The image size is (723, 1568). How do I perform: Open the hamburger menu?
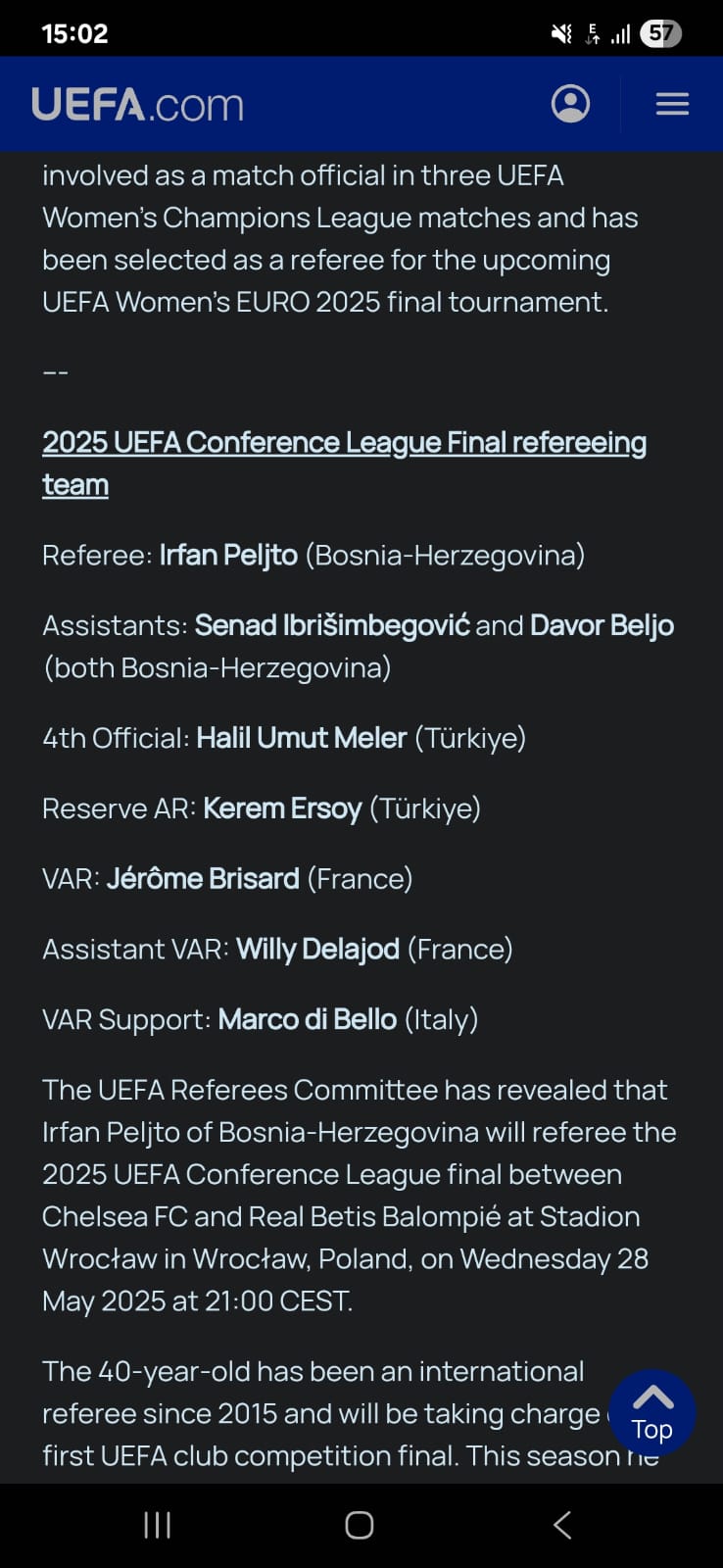tap(672, 104)
